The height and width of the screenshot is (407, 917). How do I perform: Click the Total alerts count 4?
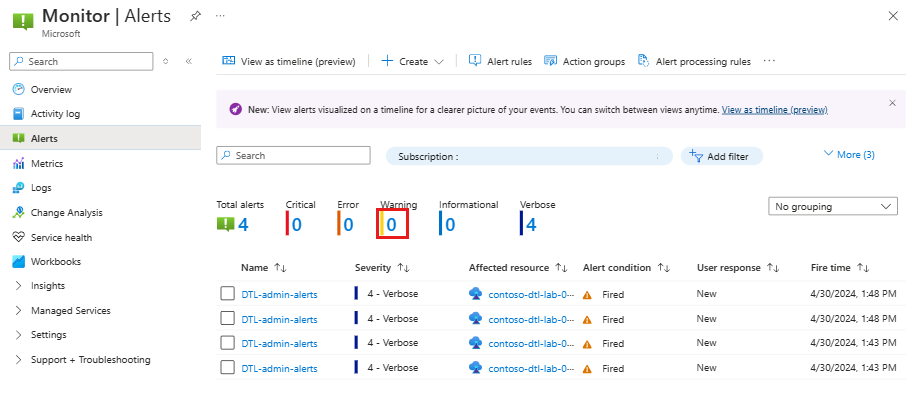coord(243,225)
